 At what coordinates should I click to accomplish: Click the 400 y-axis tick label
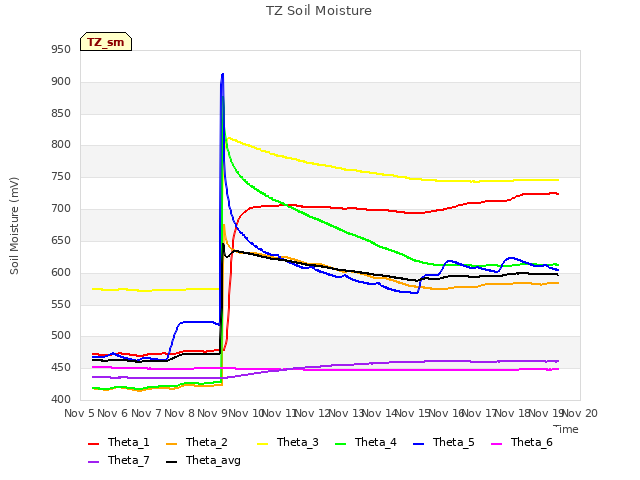click(x=61, y=399)
